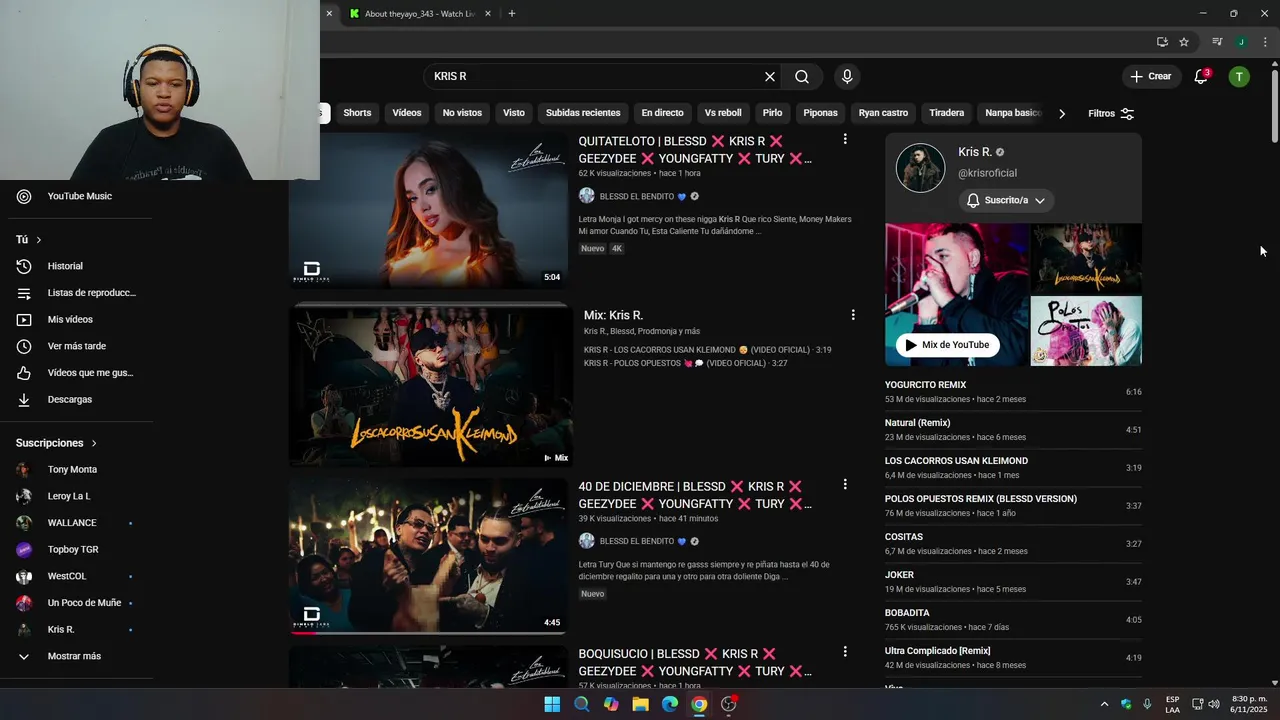Select the Pirlo chip
The height and width of the screenshot is (720, 1280).
click(772, 113)
